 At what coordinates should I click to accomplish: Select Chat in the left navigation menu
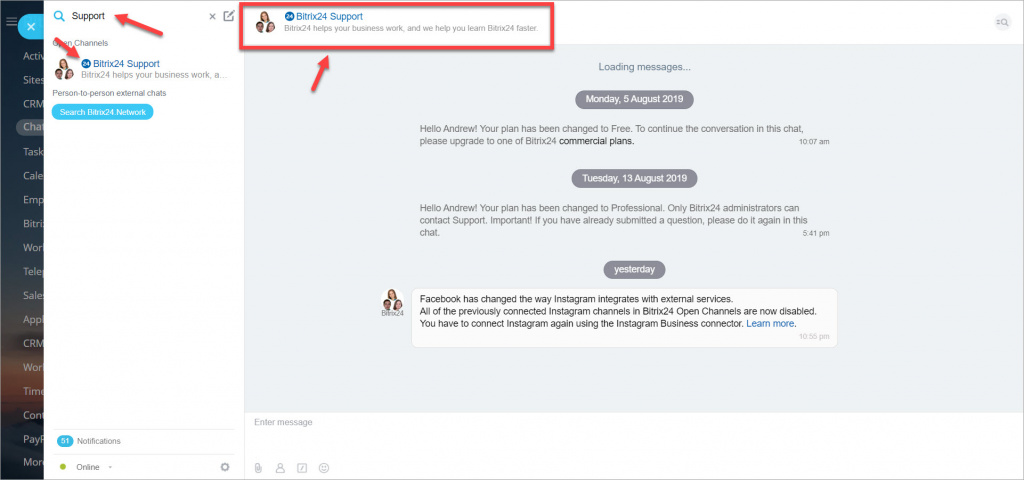[33, 127]
